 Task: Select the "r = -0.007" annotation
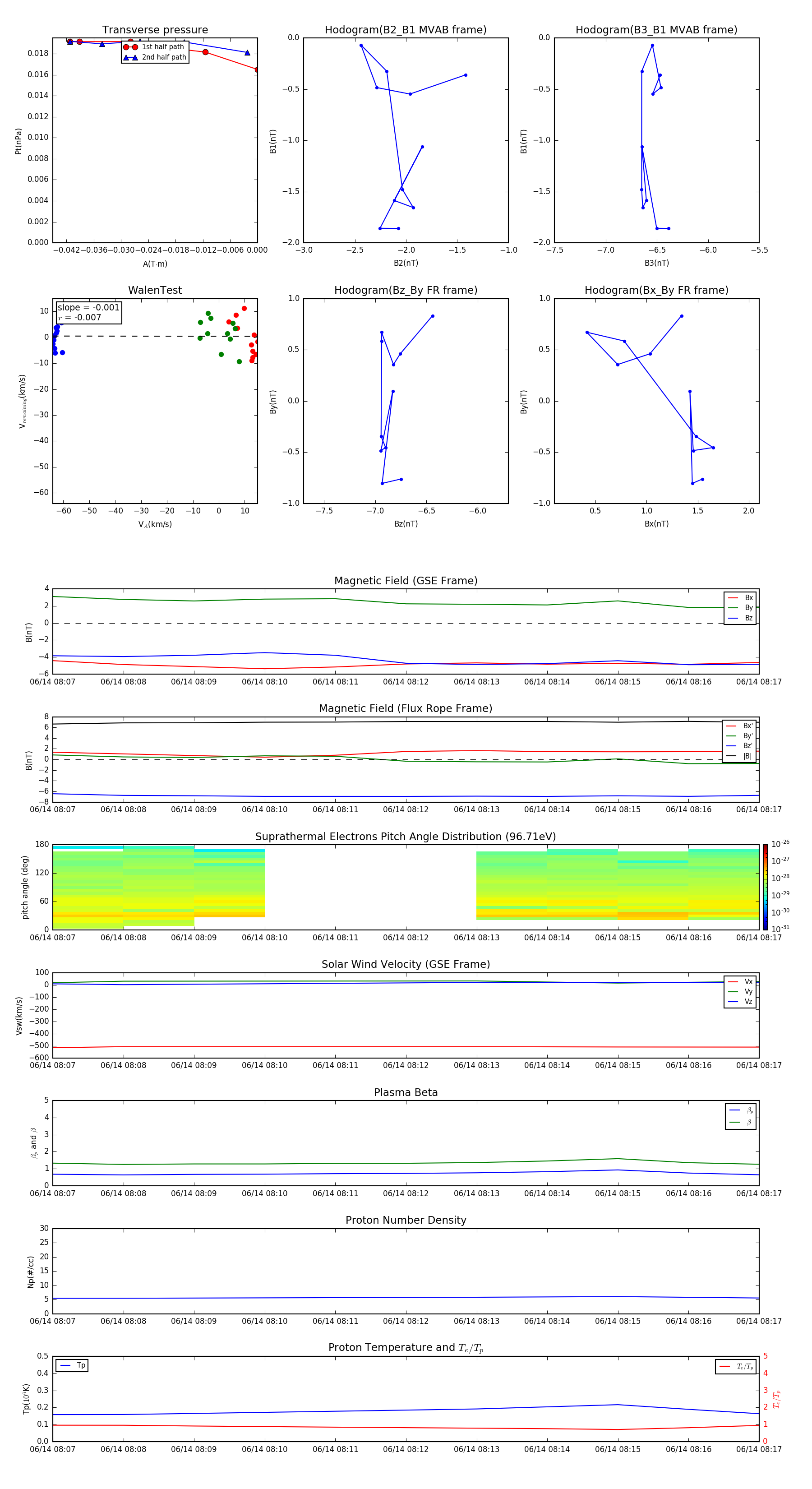[x=80, y=317]
